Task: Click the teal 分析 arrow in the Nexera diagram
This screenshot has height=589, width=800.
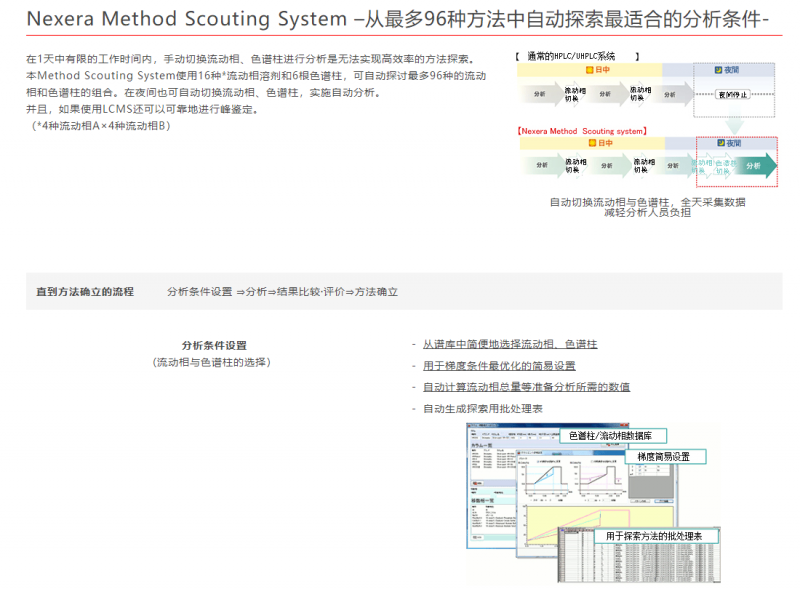Action: [758, 165]
